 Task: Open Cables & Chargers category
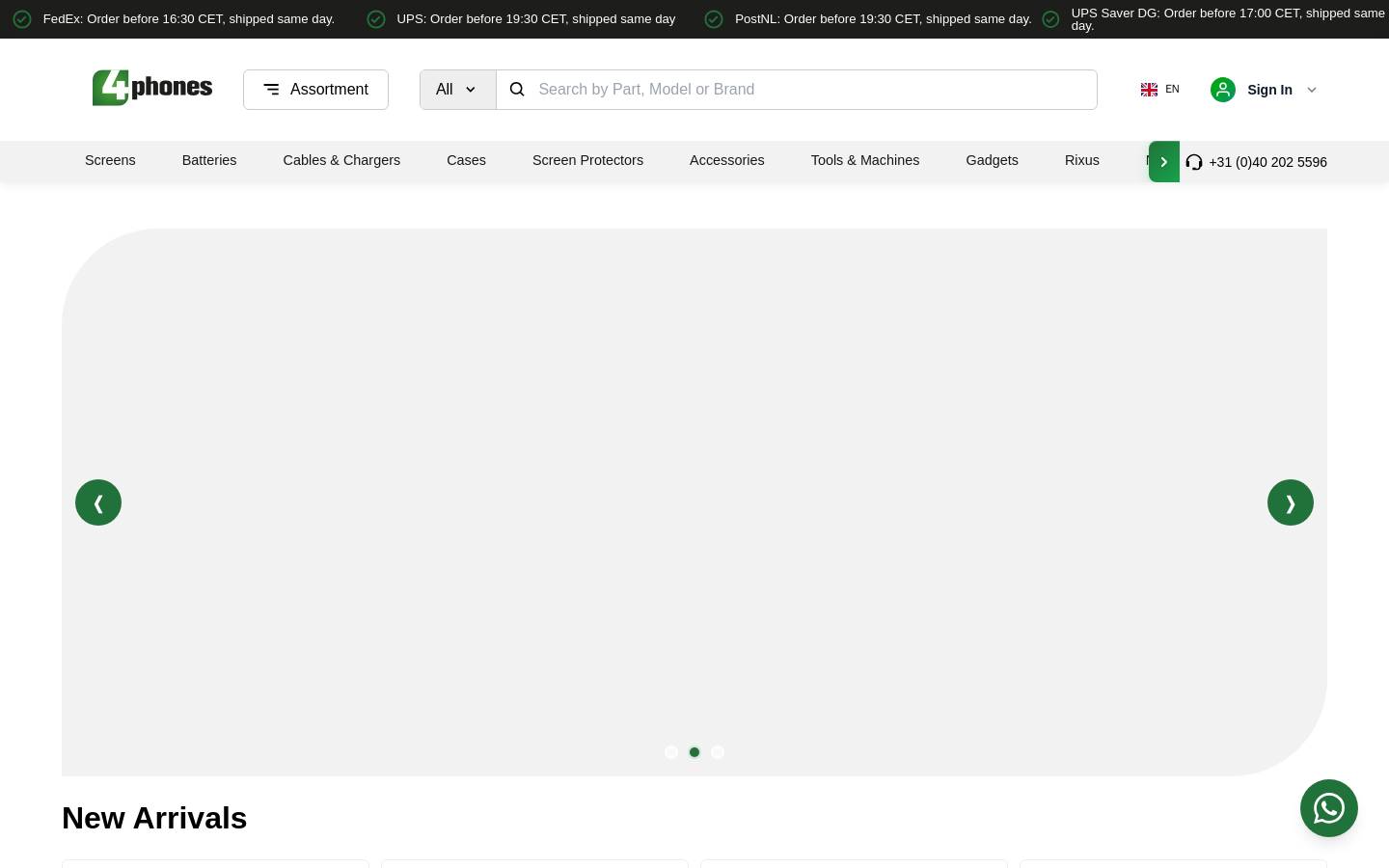point(341,160)
